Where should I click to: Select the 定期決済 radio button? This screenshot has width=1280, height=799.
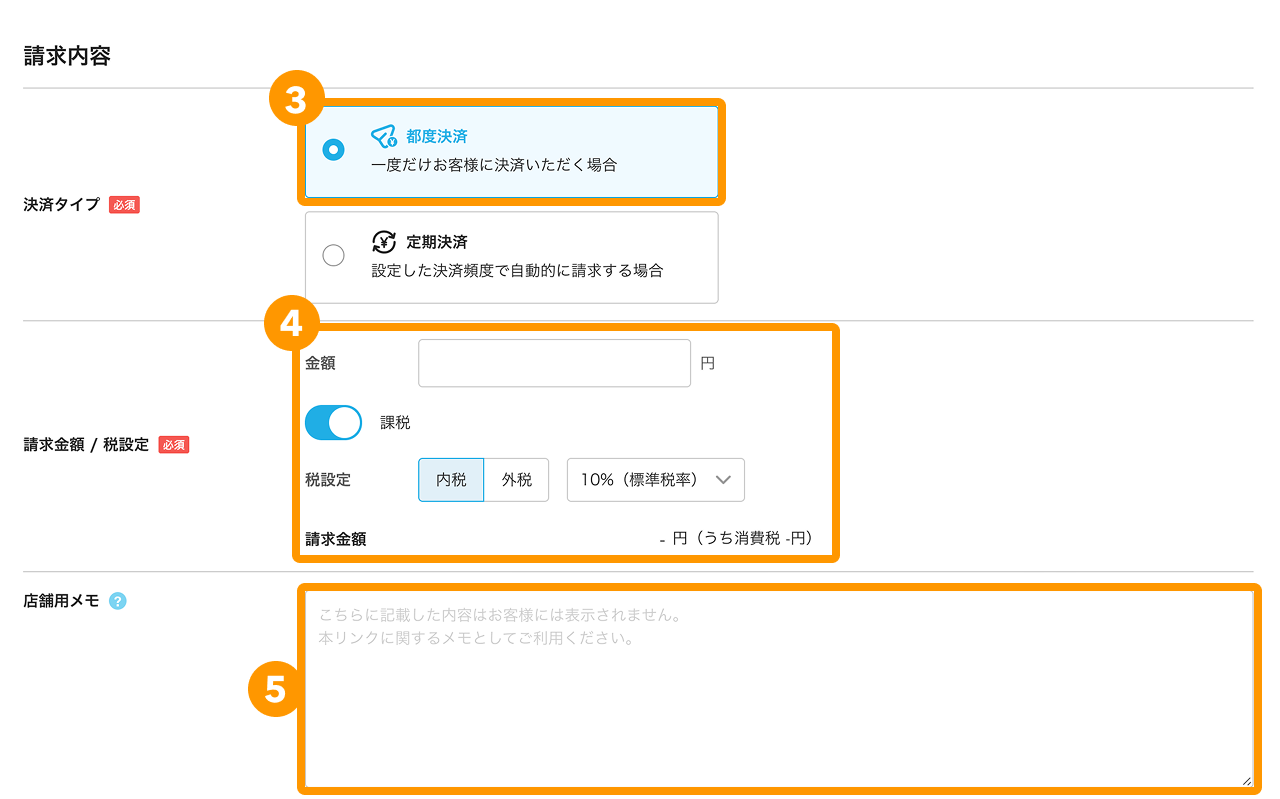334,256
